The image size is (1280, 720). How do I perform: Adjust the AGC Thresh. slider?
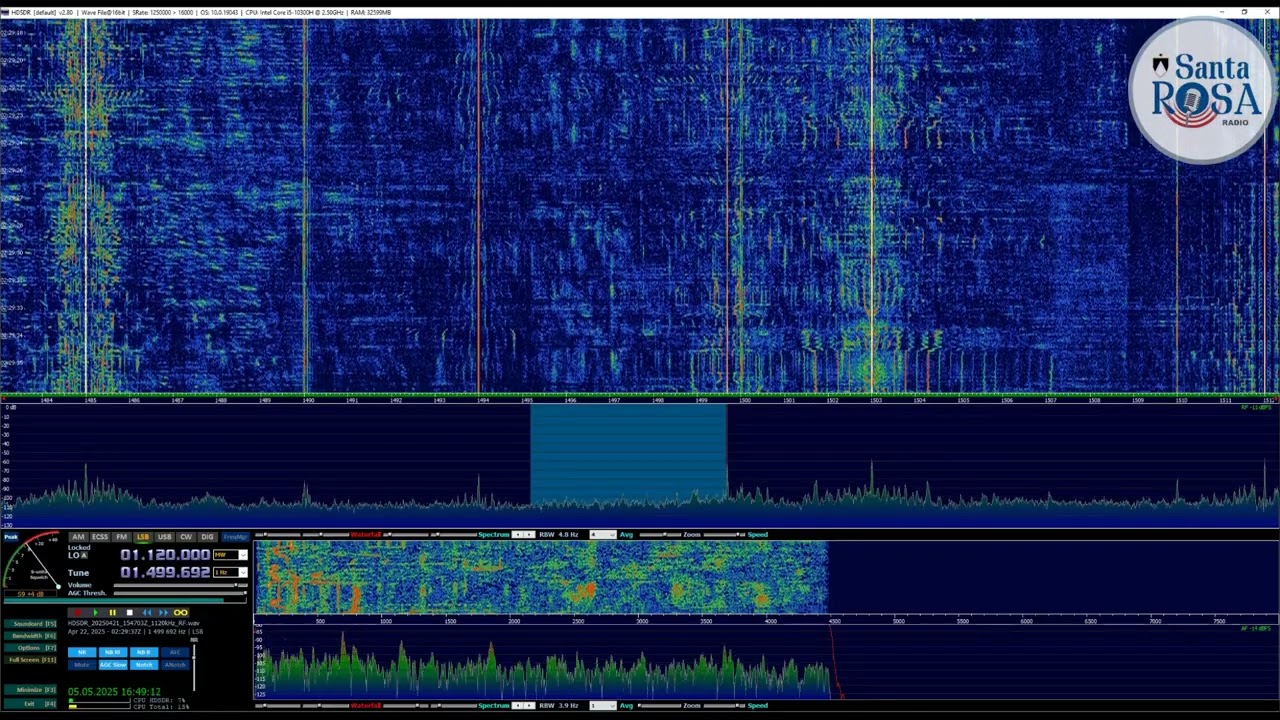181,593
